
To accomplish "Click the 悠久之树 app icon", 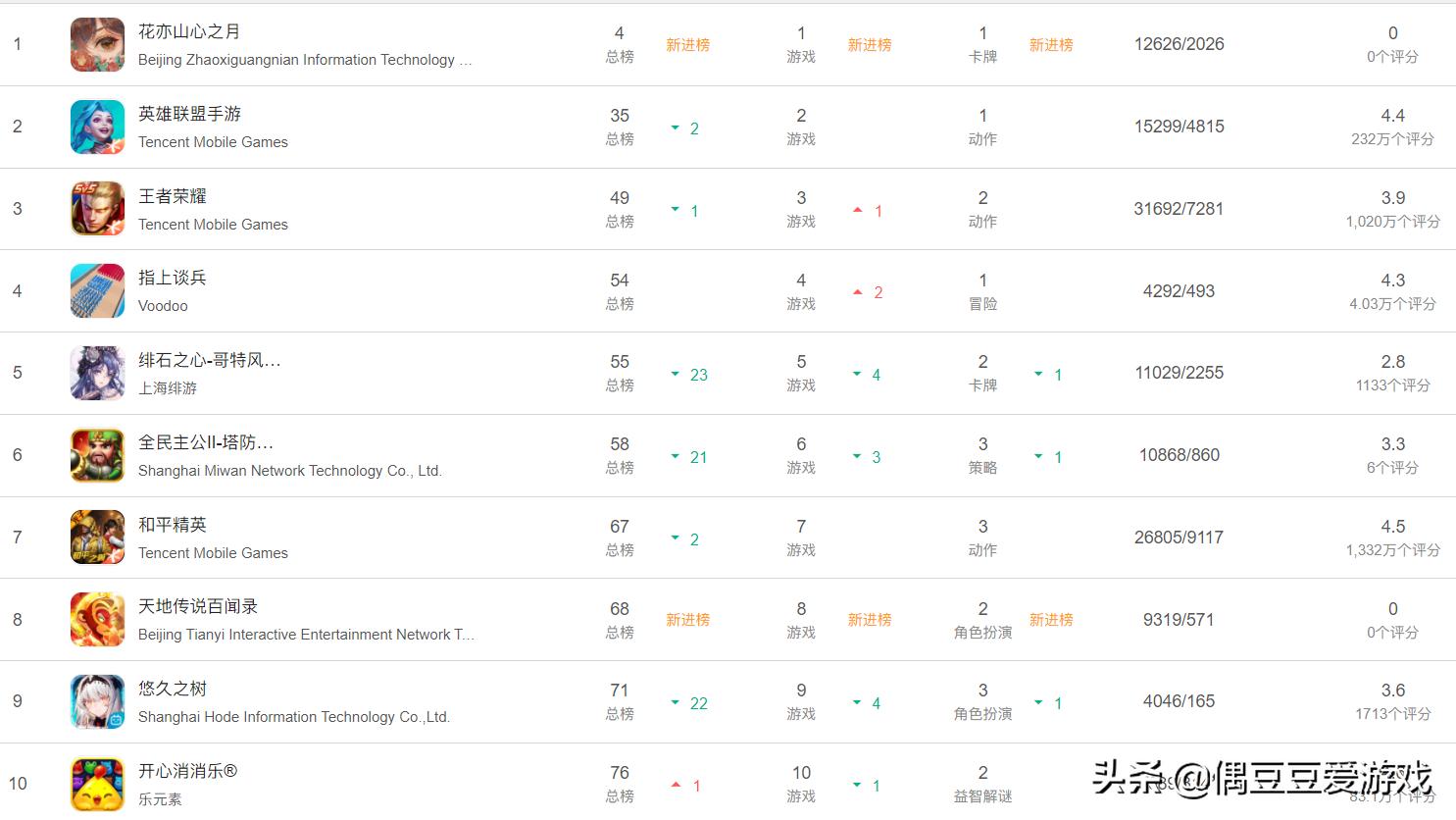I will click(96, 701).
